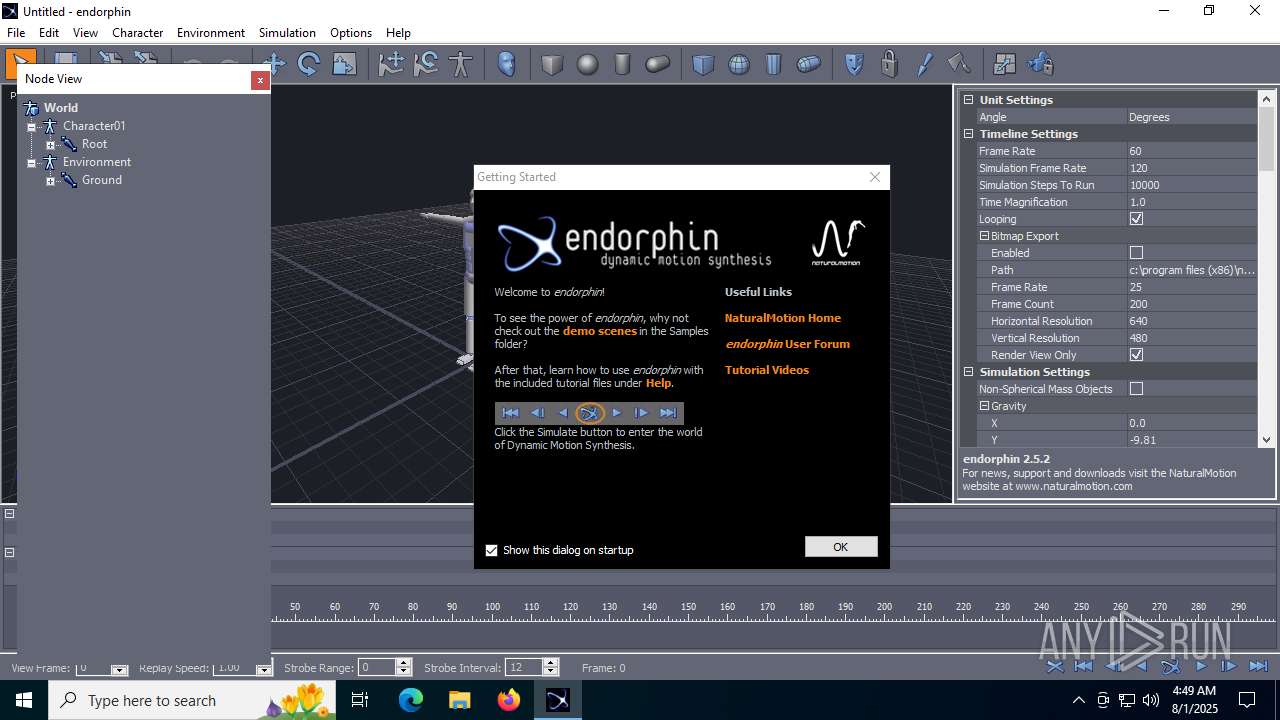Screen dimensions: 1280x720
Task: Click the grey axe-shaped tool icon
Action: coord(958,65)
